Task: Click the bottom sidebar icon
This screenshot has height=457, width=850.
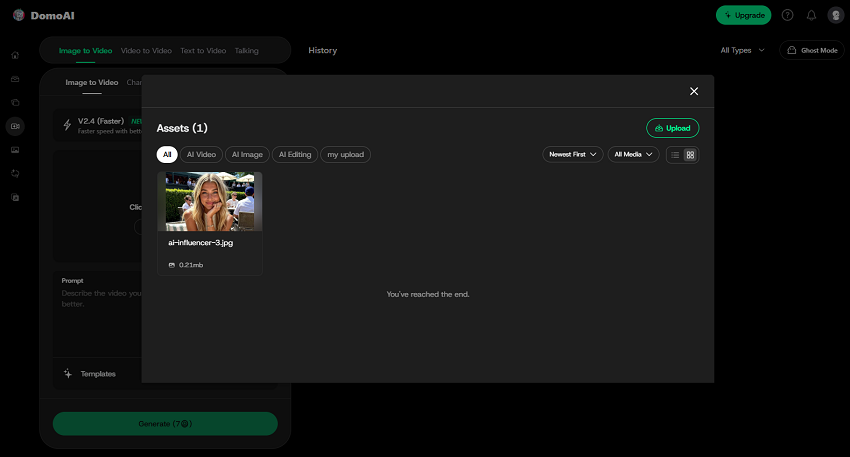Action: (x=15, y=197)
